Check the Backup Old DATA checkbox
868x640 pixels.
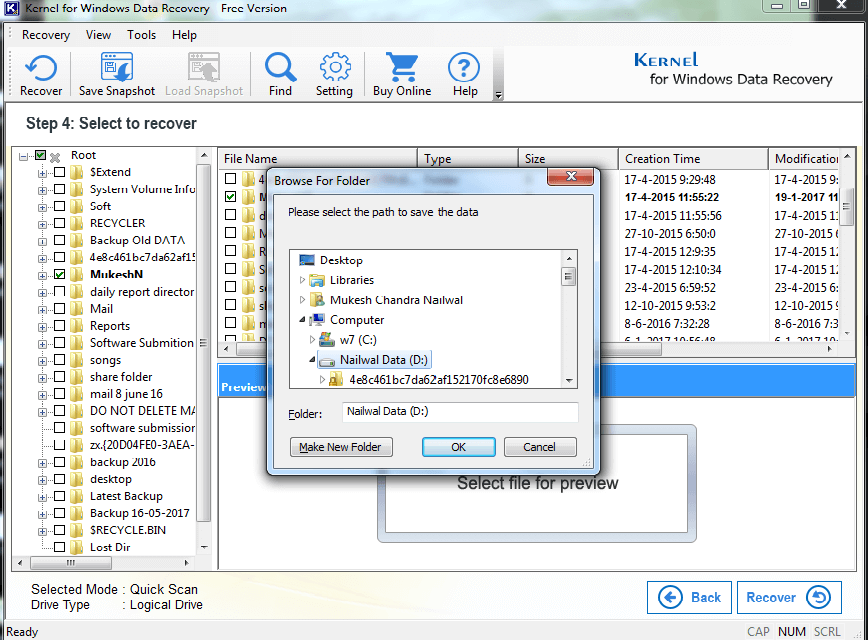point(60,240)
